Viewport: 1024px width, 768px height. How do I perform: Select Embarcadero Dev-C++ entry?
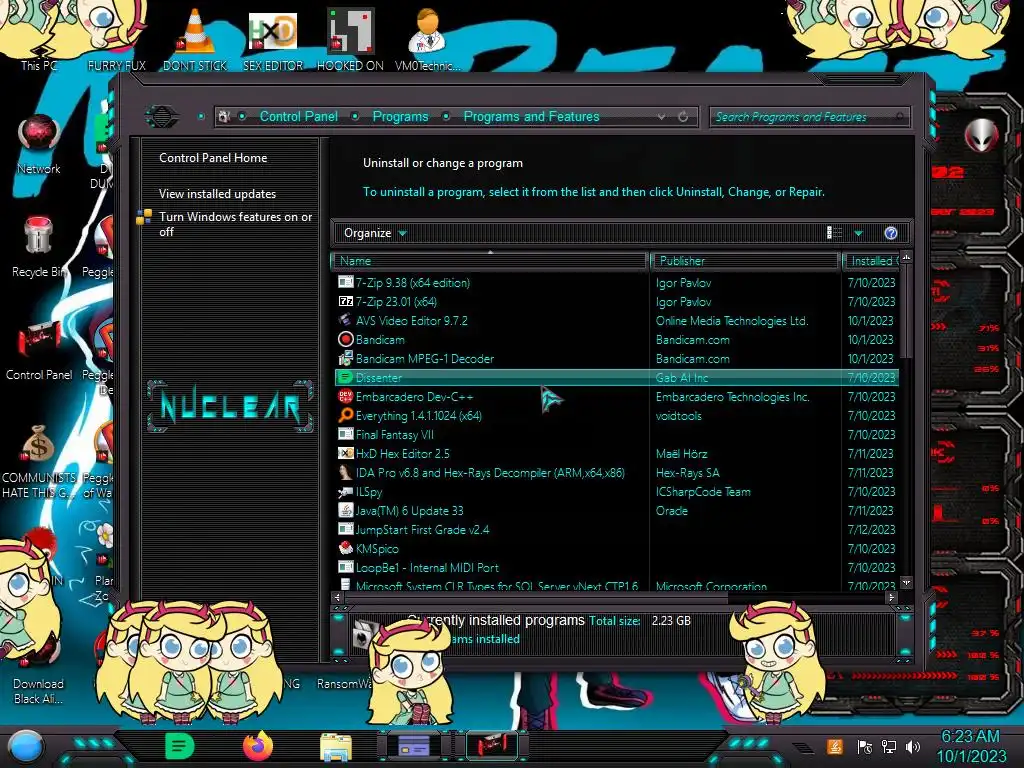pyautogui.click(x=616, y=396)
